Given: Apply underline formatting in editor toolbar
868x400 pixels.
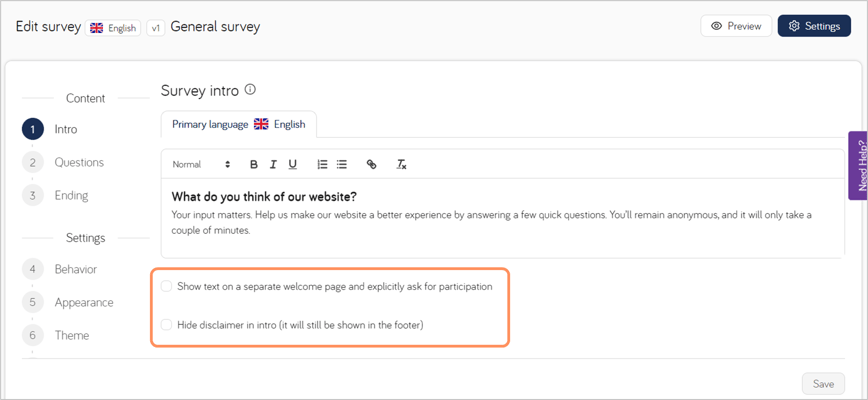Looking at the screenshot, I should click(292, 164).
